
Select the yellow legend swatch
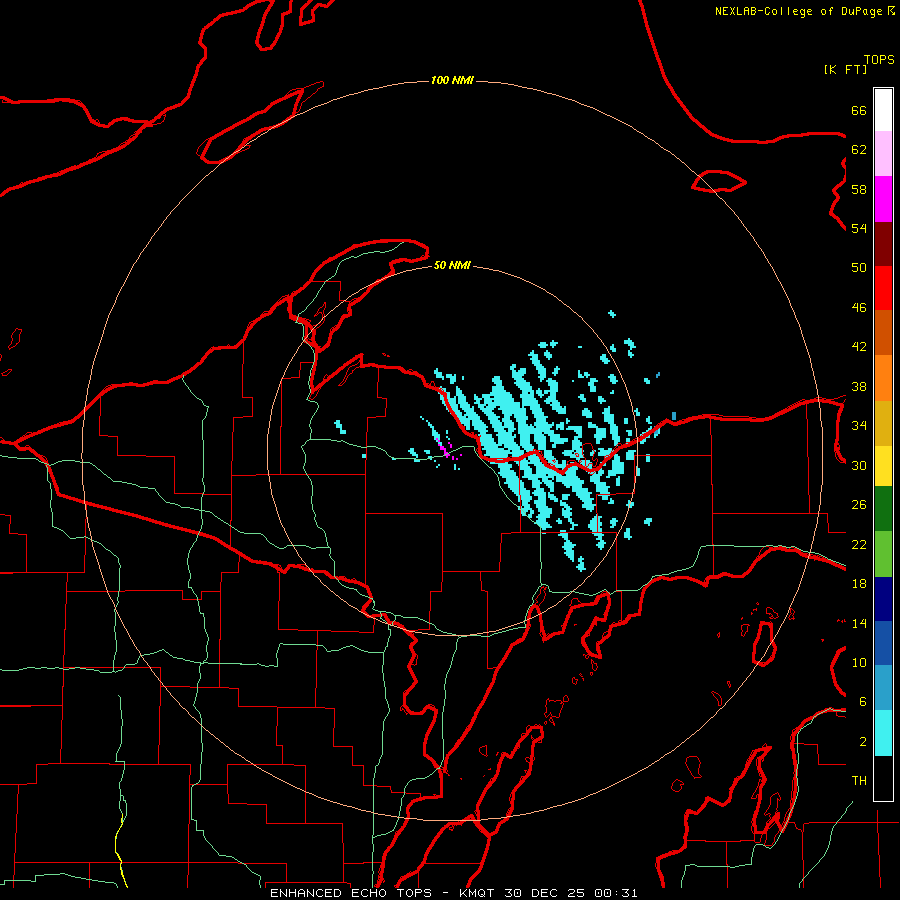tap(883, 466)
